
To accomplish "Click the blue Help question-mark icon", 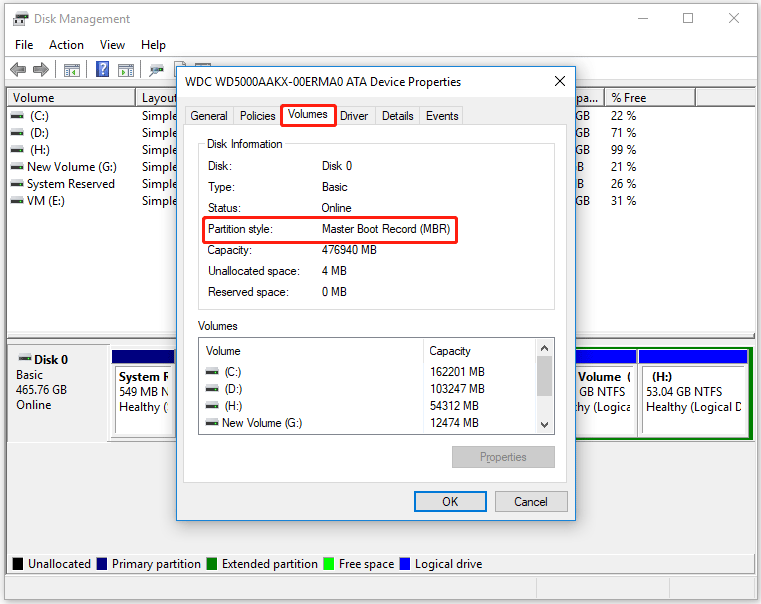I will coord(102,70).
